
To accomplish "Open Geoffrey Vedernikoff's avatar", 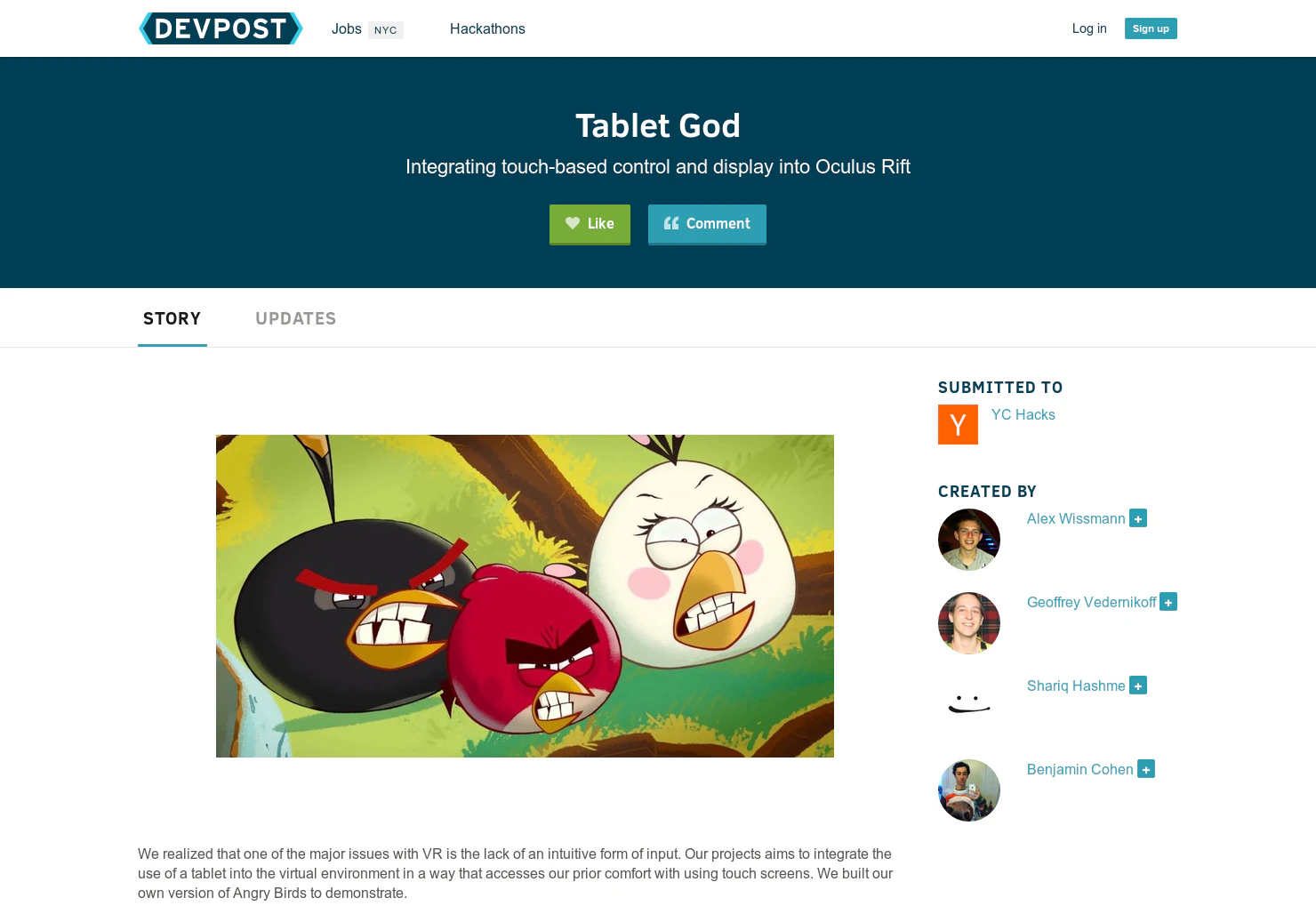I will (x=969, y=623).
